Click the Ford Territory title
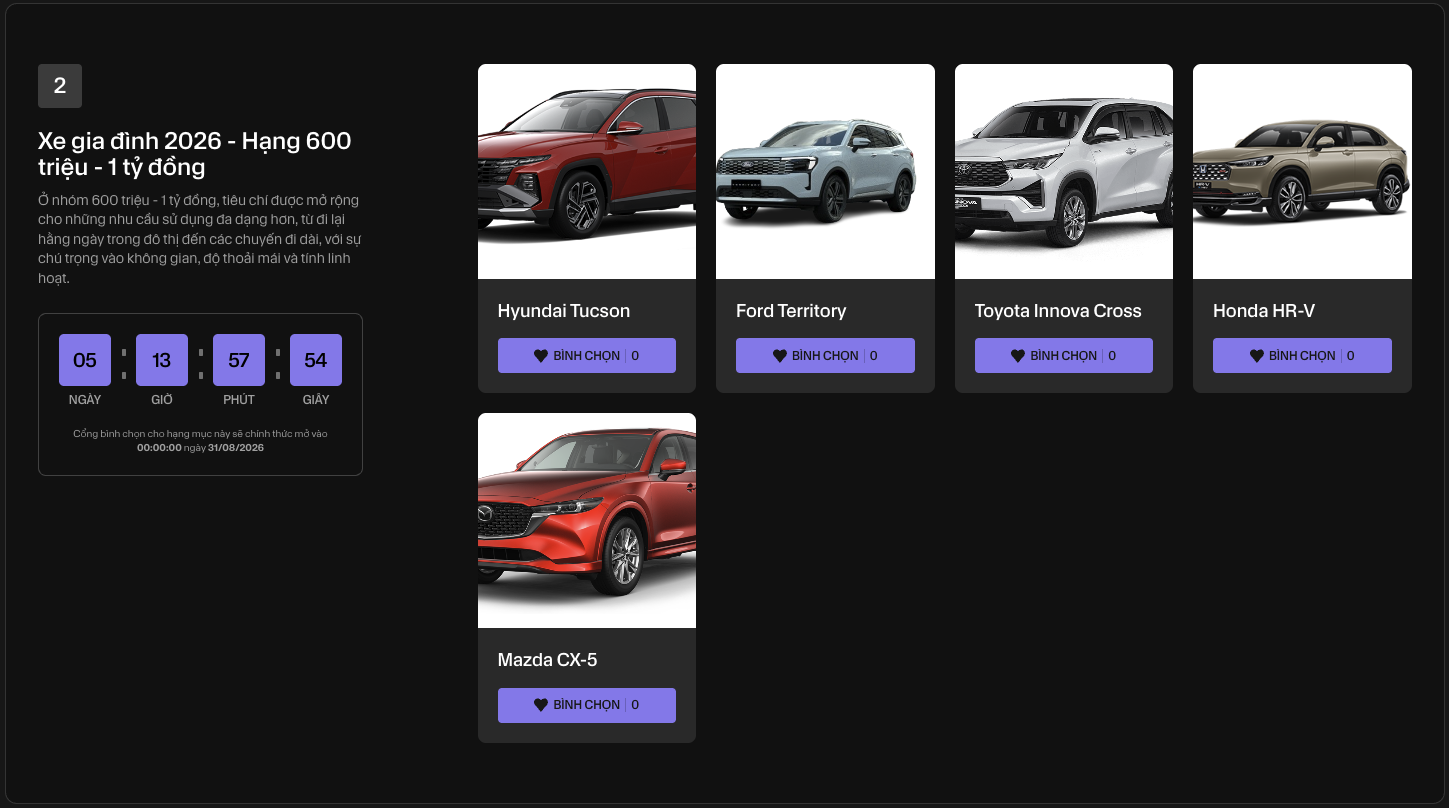The image size is (1449, 808). click(x=791, y=311)
